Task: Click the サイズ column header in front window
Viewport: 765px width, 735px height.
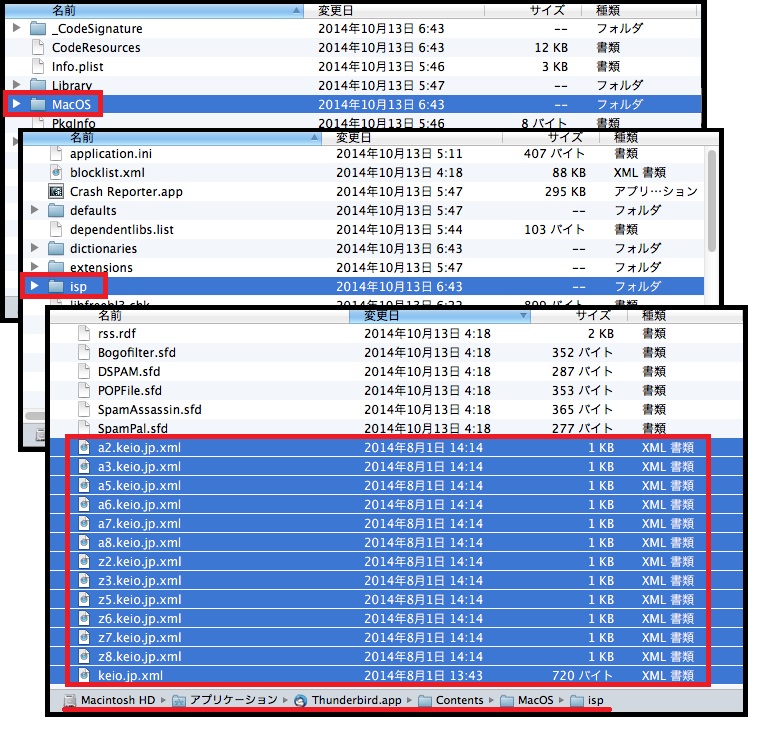Action: [592, 314]
